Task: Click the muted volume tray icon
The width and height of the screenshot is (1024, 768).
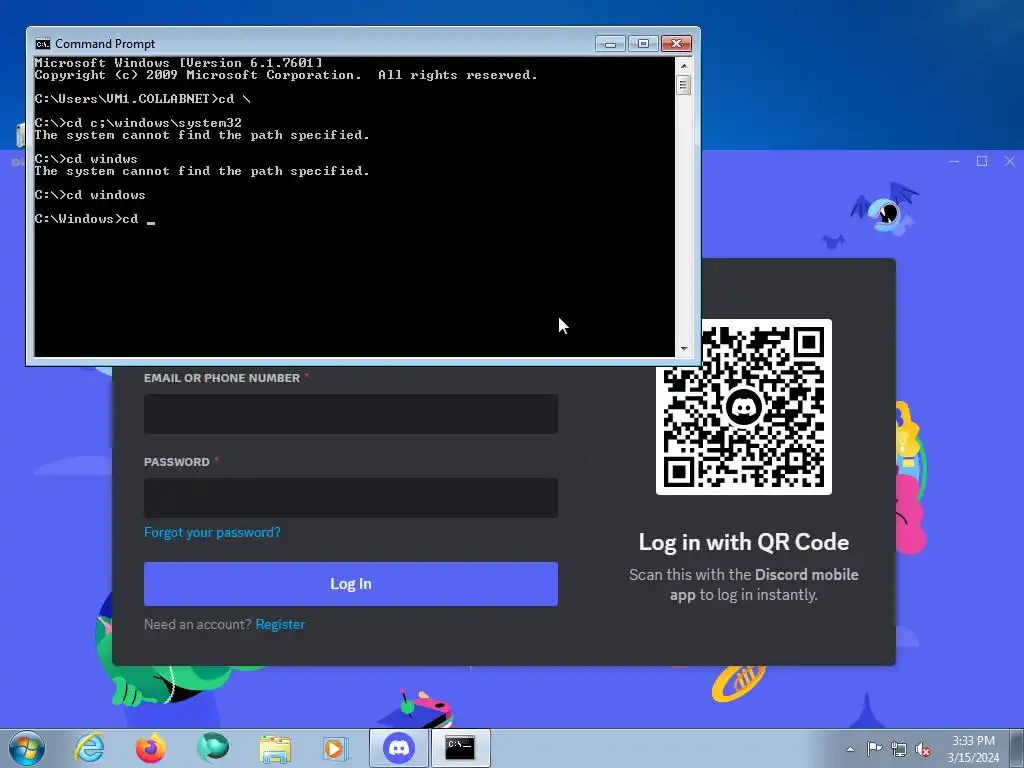Action: point(923,750)
